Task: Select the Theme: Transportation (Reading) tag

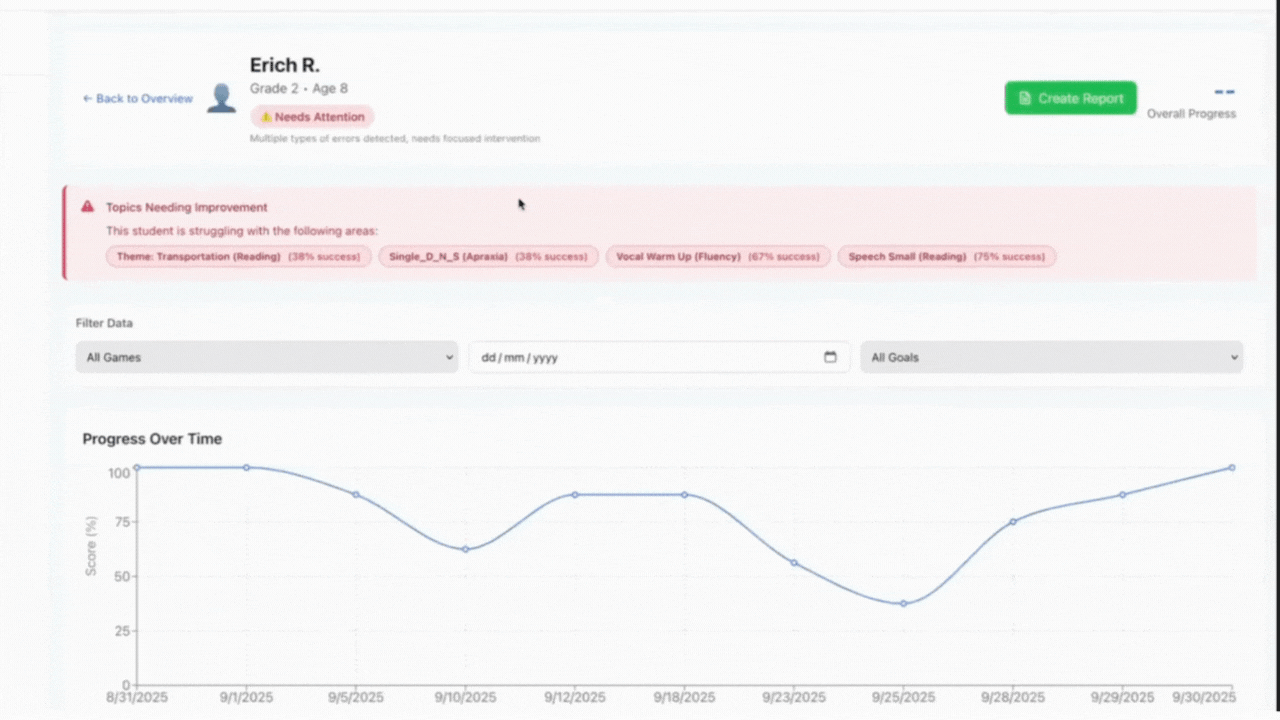Action: (239, 257)
